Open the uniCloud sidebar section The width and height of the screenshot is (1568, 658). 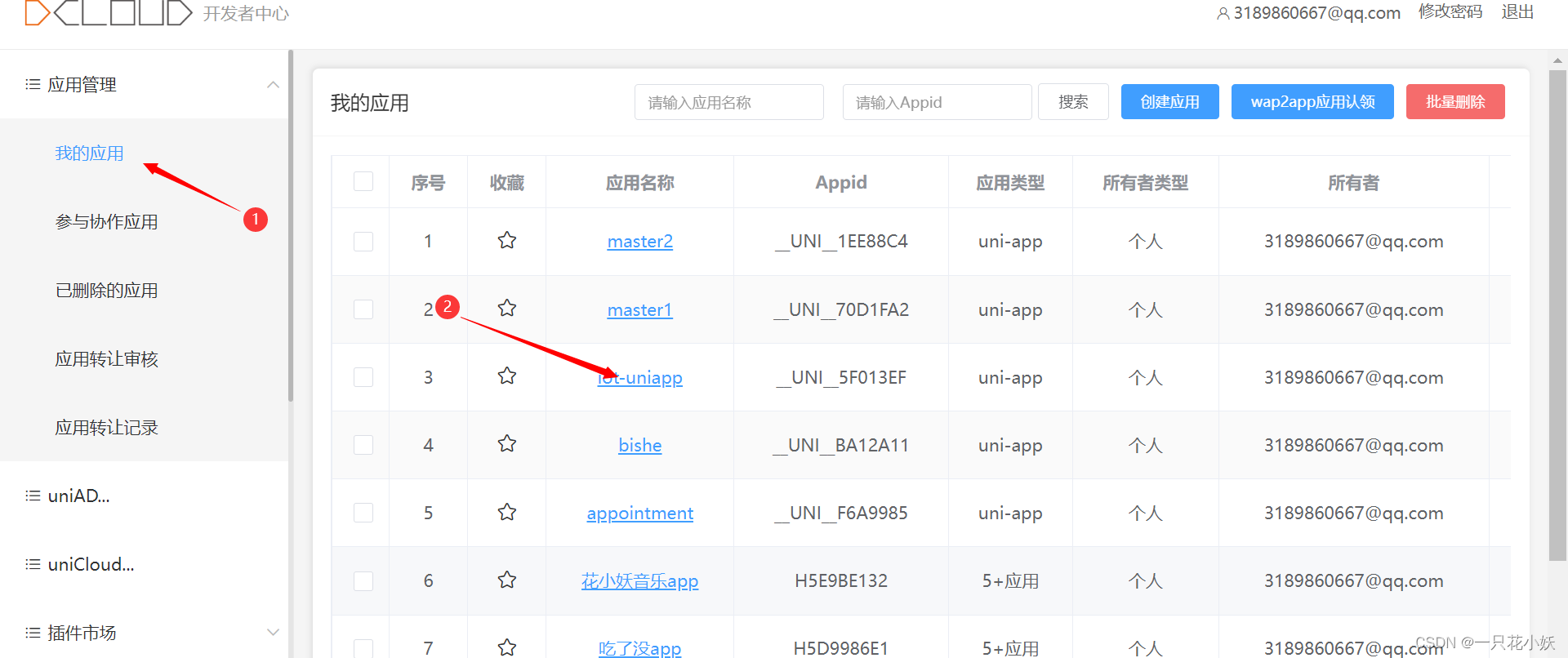(x=91, y=564)
